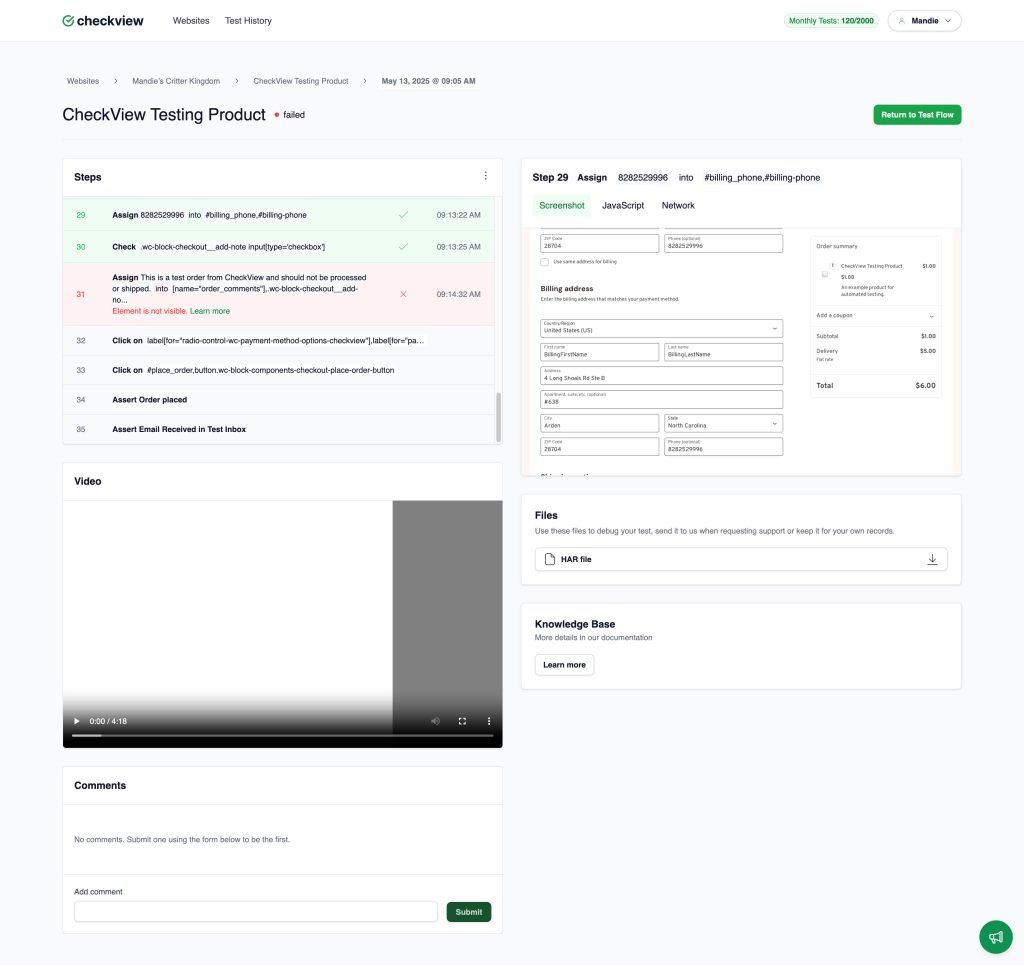1024x965 pixels.
Task: Enter video fullscreen mode
Action: [462, 721]
